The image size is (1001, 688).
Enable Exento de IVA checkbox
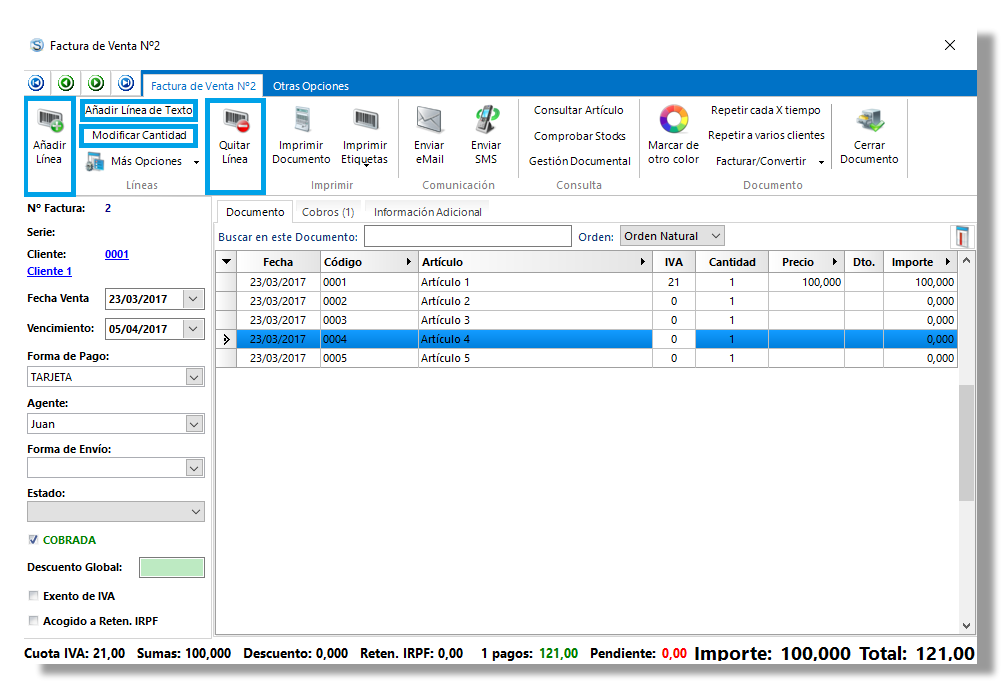pyautogui.click(x=33, y=596)
